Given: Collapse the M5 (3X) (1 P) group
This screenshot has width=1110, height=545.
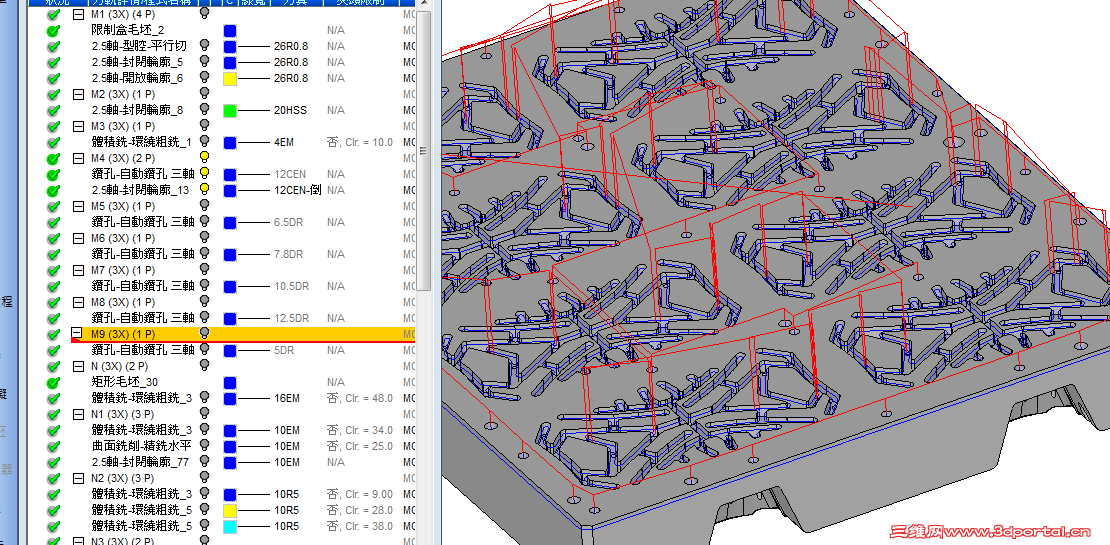Looking at the screenshot, I should click(79, 206).
